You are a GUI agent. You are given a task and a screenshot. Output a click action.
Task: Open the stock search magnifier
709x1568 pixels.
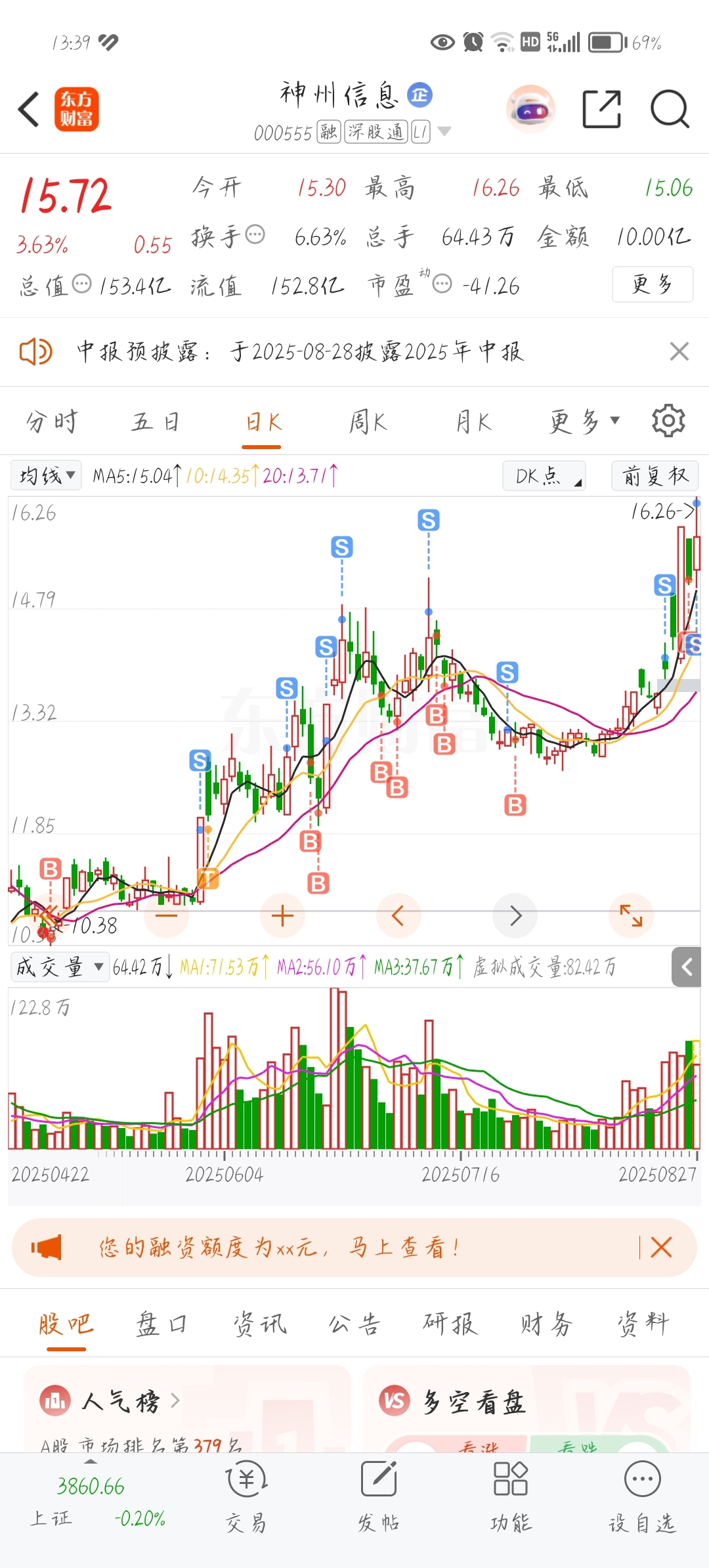tap(670, 109)
